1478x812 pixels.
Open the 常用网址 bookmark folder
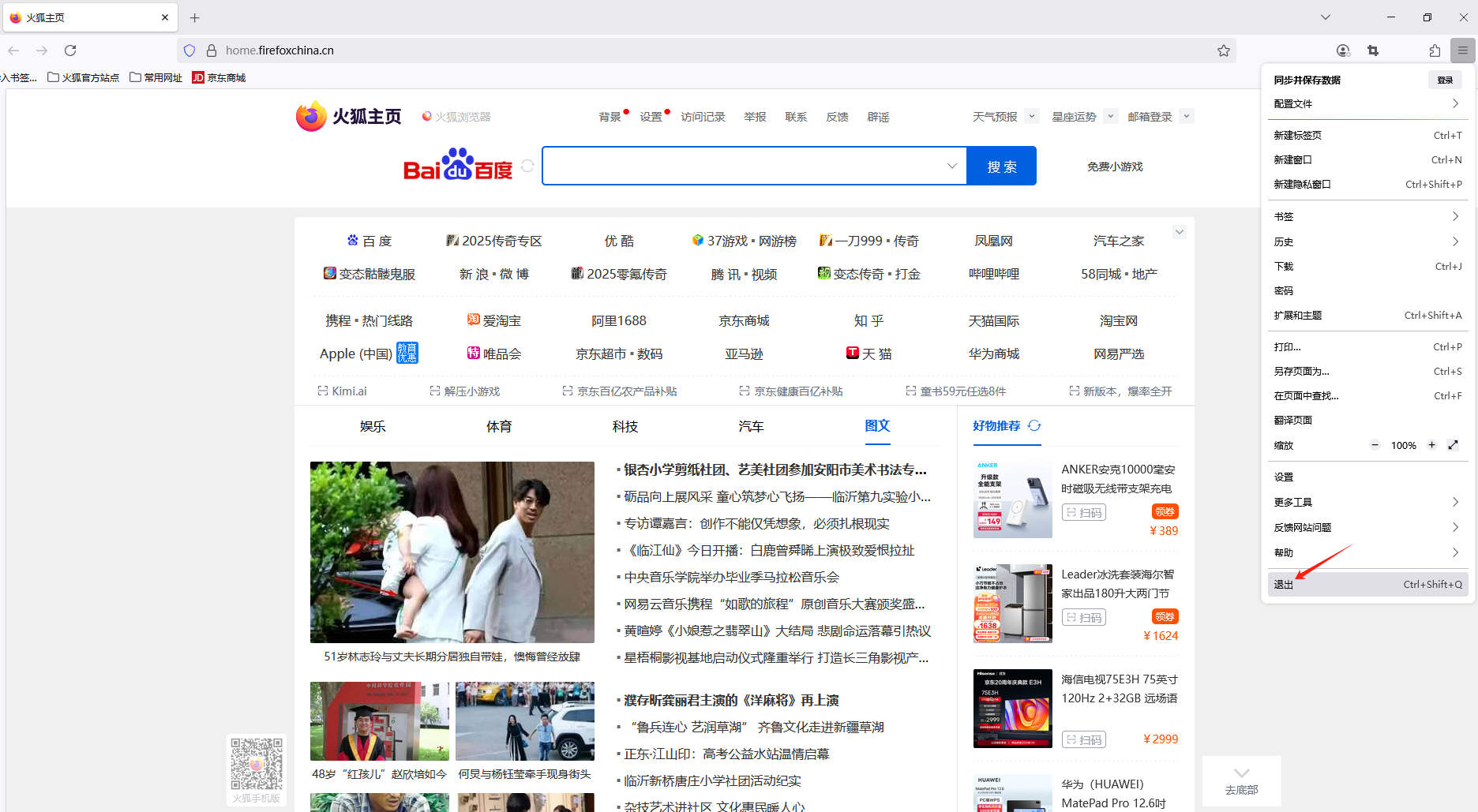(156, 77)
